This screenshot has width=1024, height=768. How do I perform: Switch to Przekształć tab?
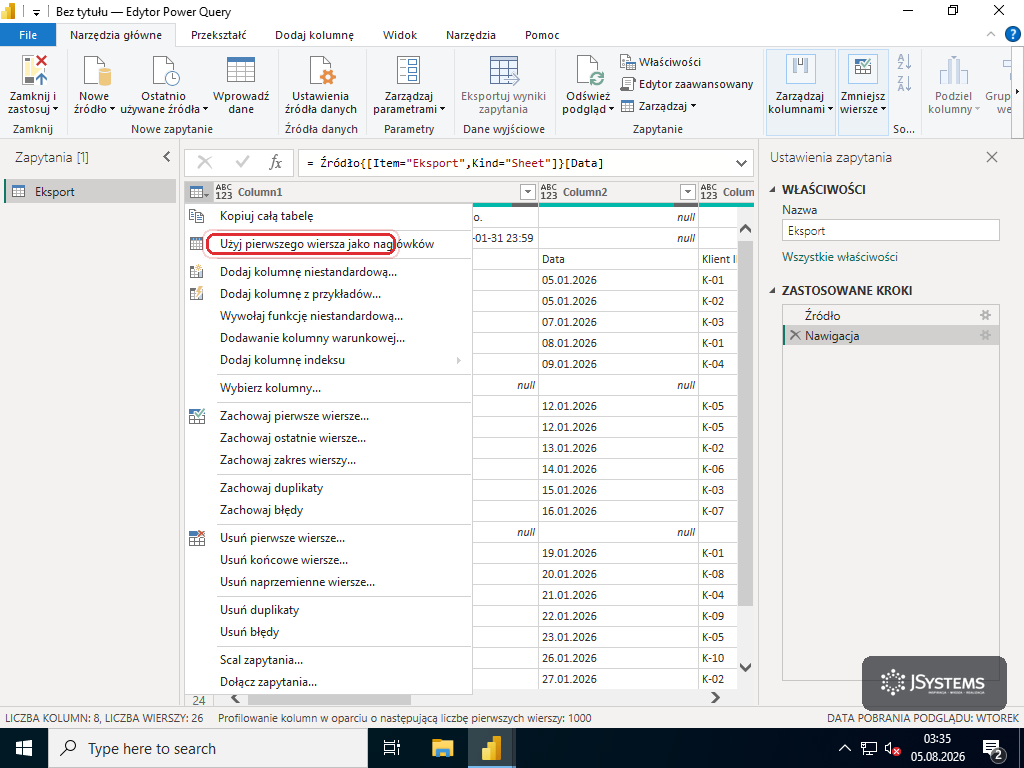(218, 35)
